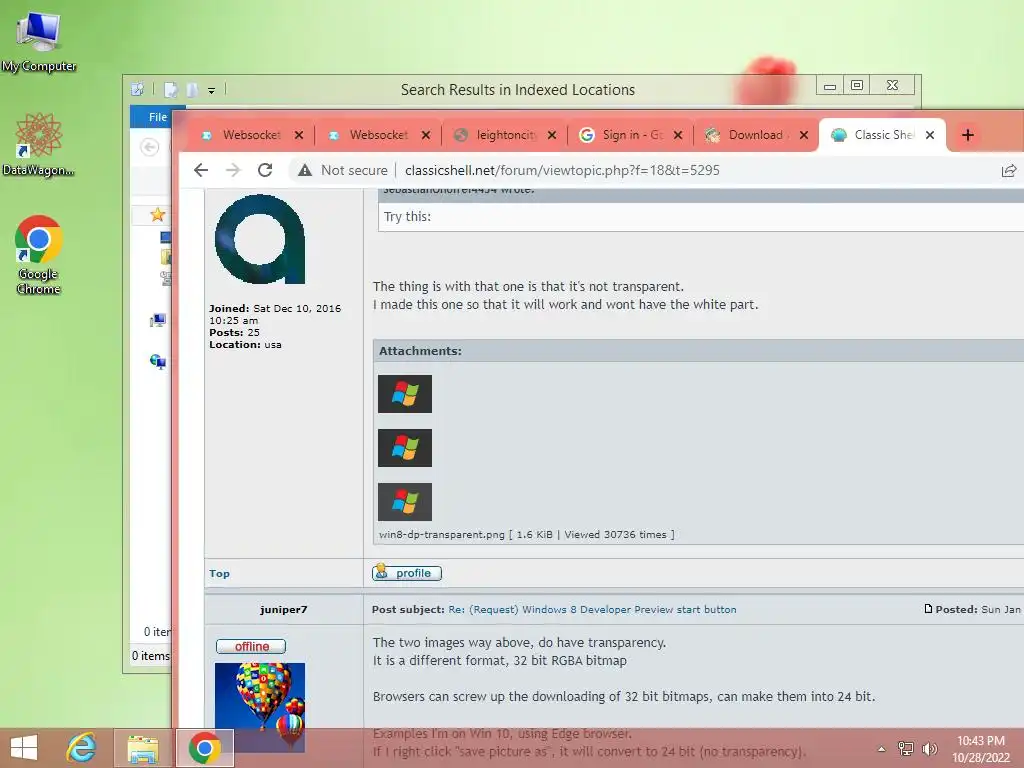The width and height of the screenshot is (1024, 768).
Task: Select Classic Shell tab
Action: (x=882, y=135)
